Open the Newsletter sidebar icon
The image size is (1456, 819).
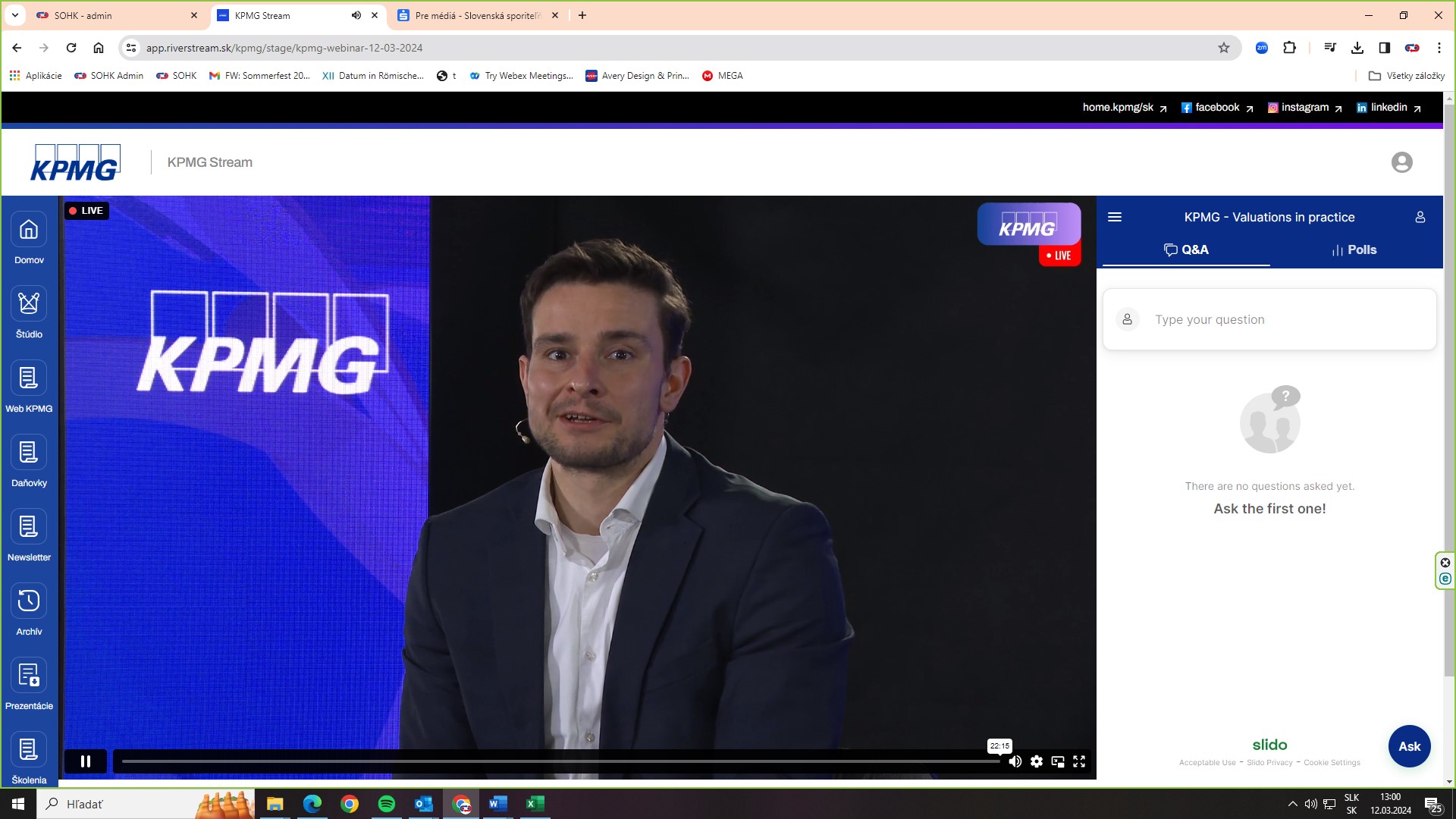pyautogui.click(x=29, y=527)
